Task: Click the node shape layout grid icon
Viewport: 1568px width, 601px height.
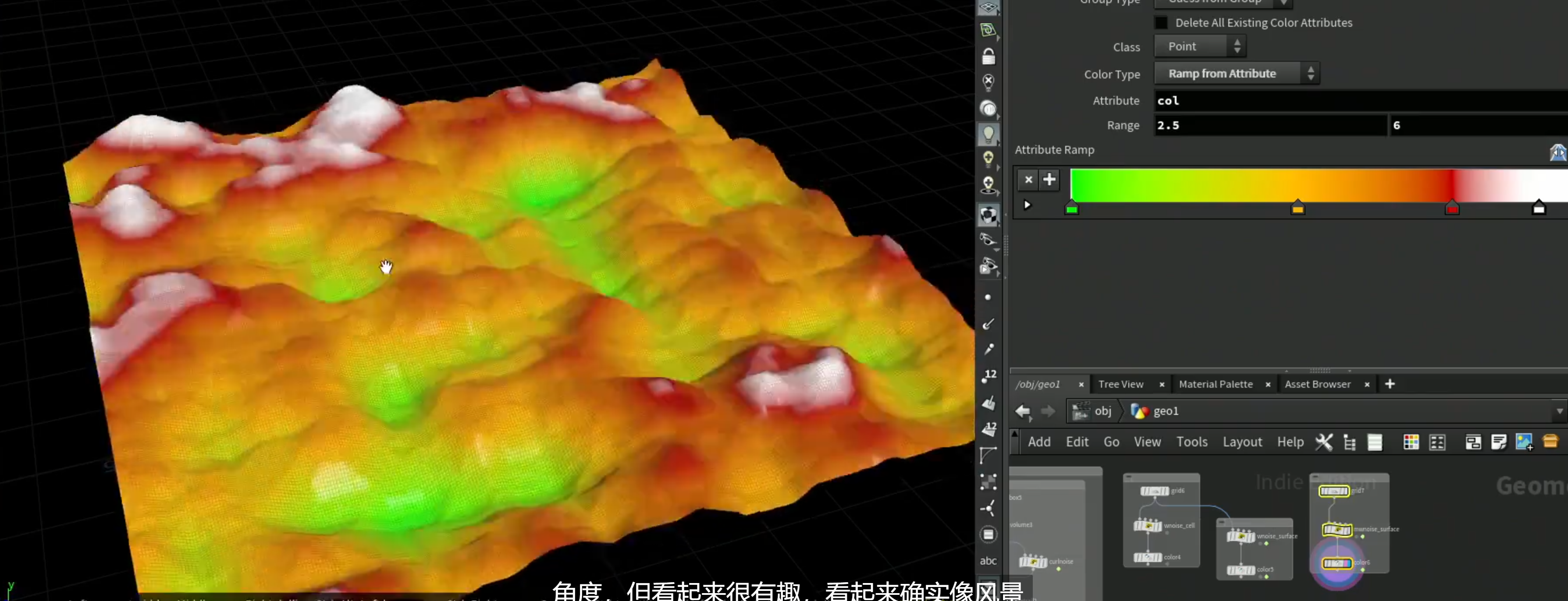Action: tap(1437, 442)
